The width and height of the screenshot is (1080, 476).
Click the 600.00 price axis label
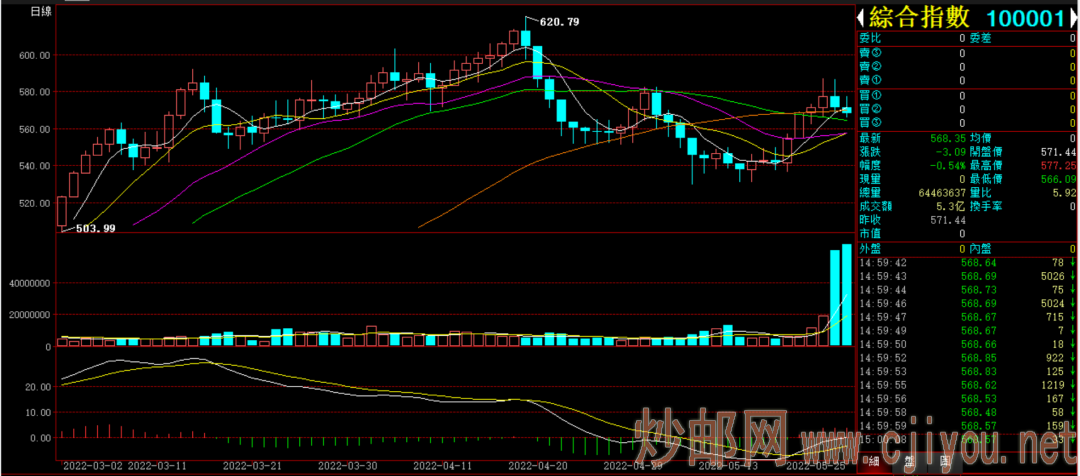[x=33, y=55]
